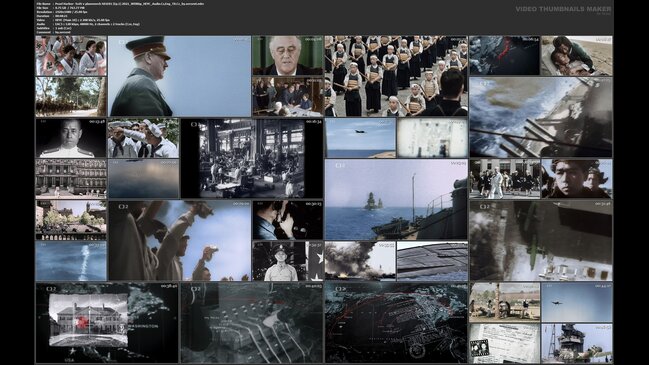Select thumbnail of sailors in white caps drinking

pos(143,138)
